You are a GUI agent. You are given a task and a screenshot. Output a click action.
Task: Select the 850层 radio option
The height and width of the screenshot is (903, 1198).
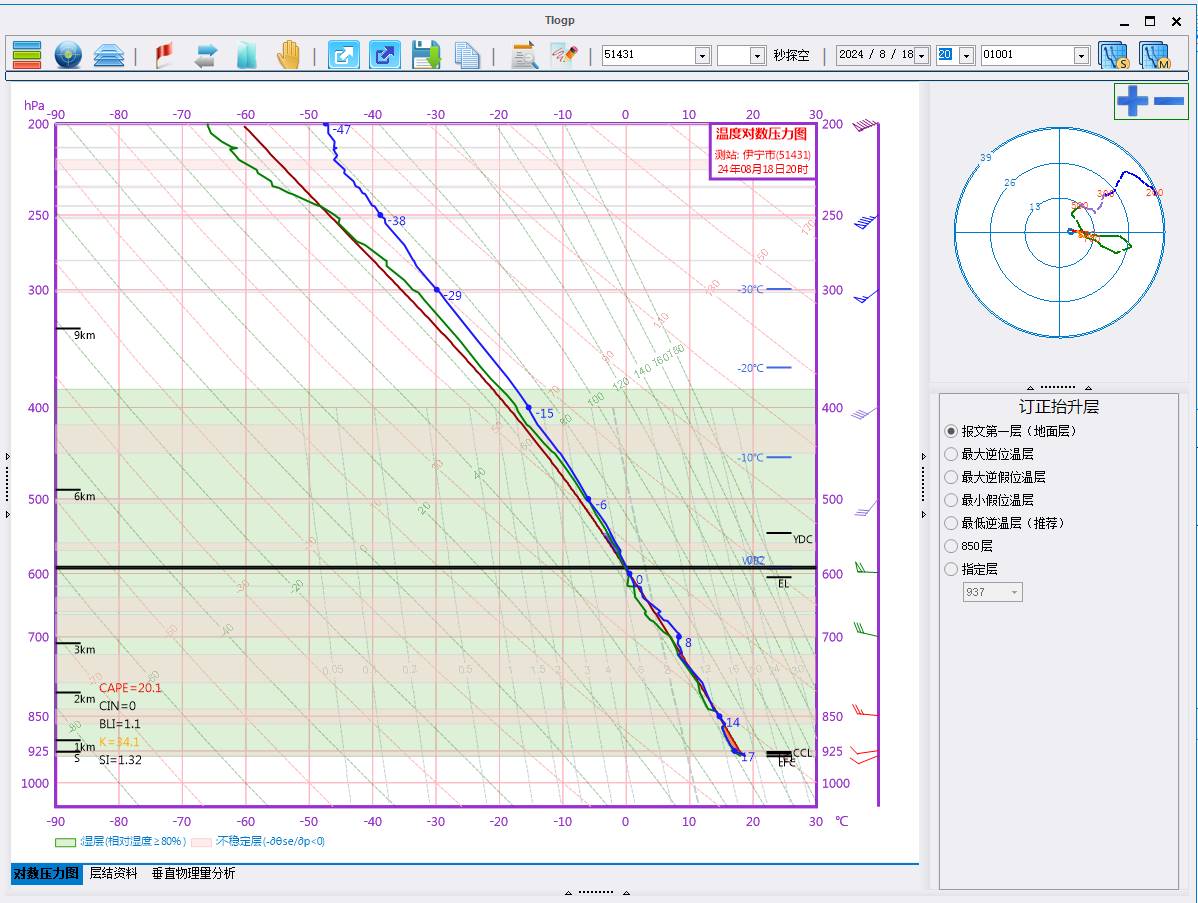click(x=951, y=546)
